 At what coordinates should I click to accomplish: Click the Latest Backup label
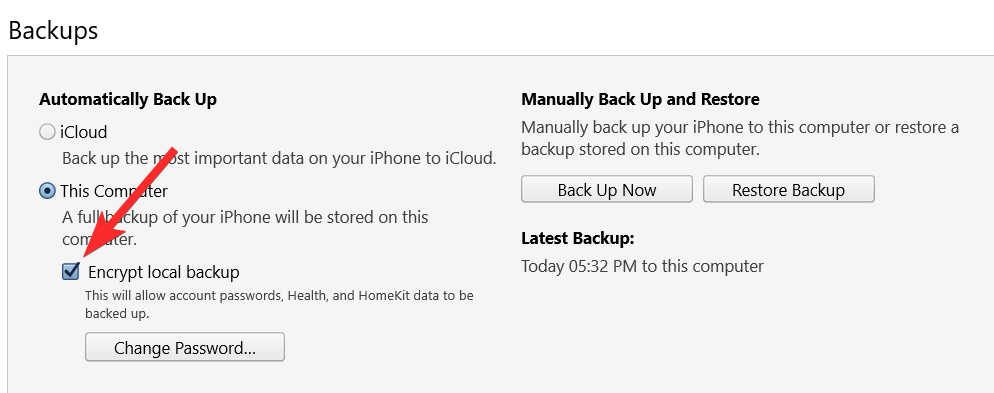pyautogui.click(x=578, y=238)
